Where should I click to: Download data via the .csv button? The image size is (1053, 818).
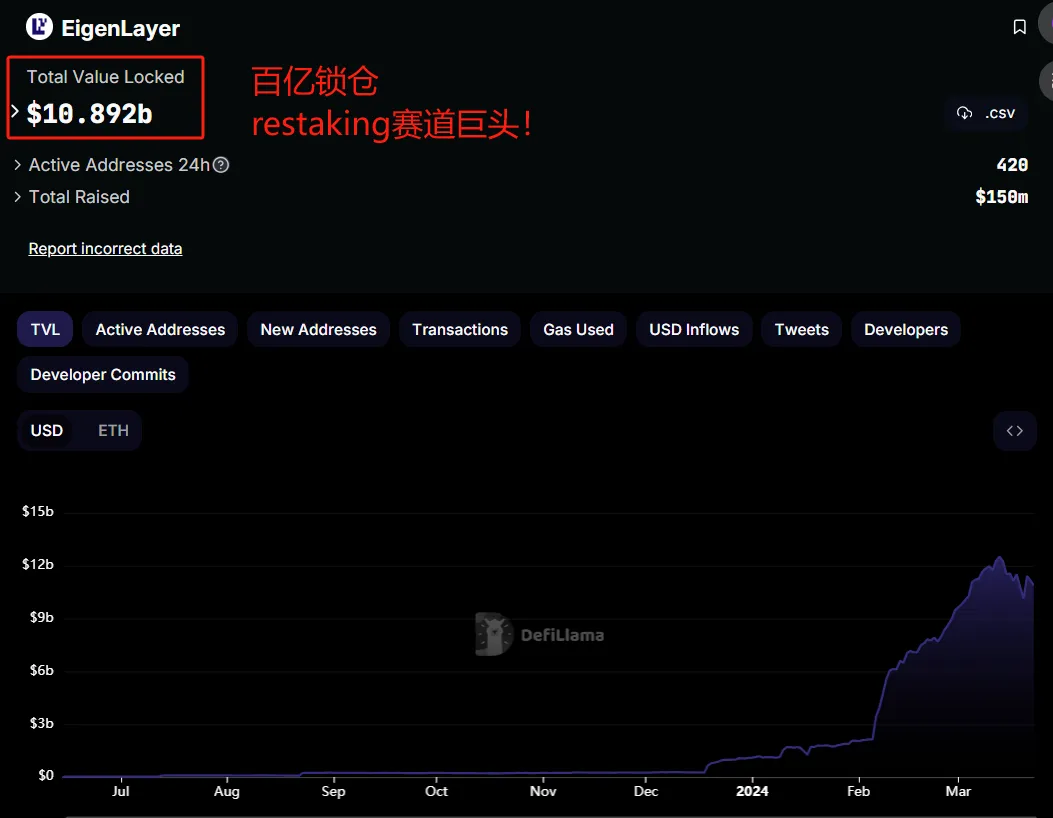pos(986,113)
